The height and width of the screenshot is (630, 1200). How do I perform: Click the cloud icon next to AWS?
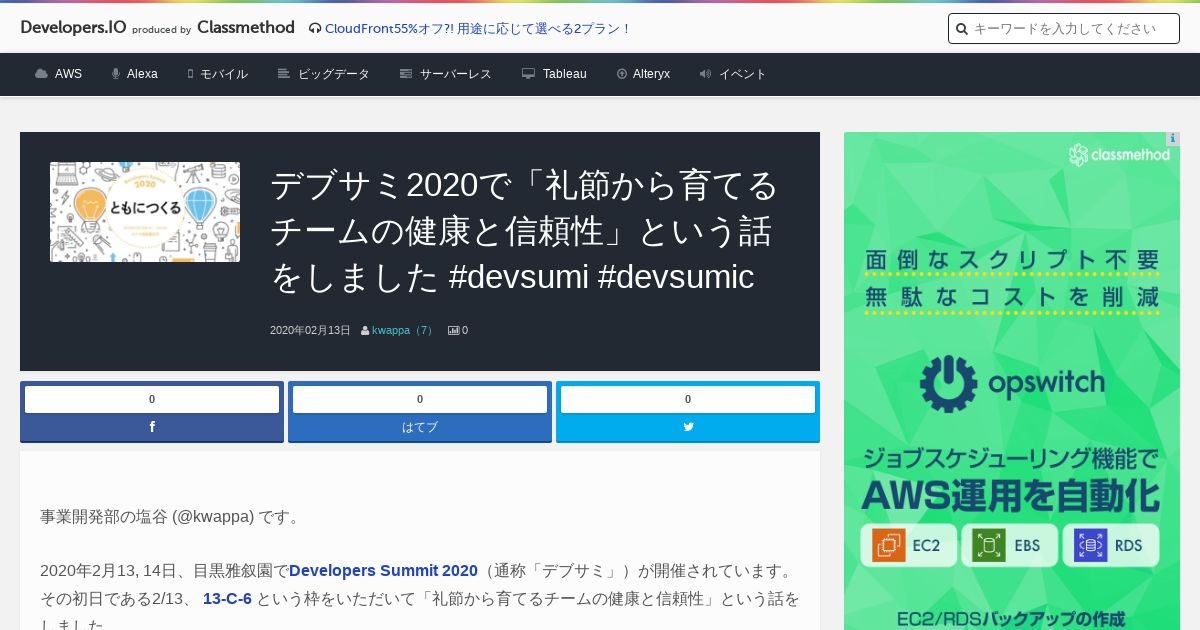pos(41,74)
